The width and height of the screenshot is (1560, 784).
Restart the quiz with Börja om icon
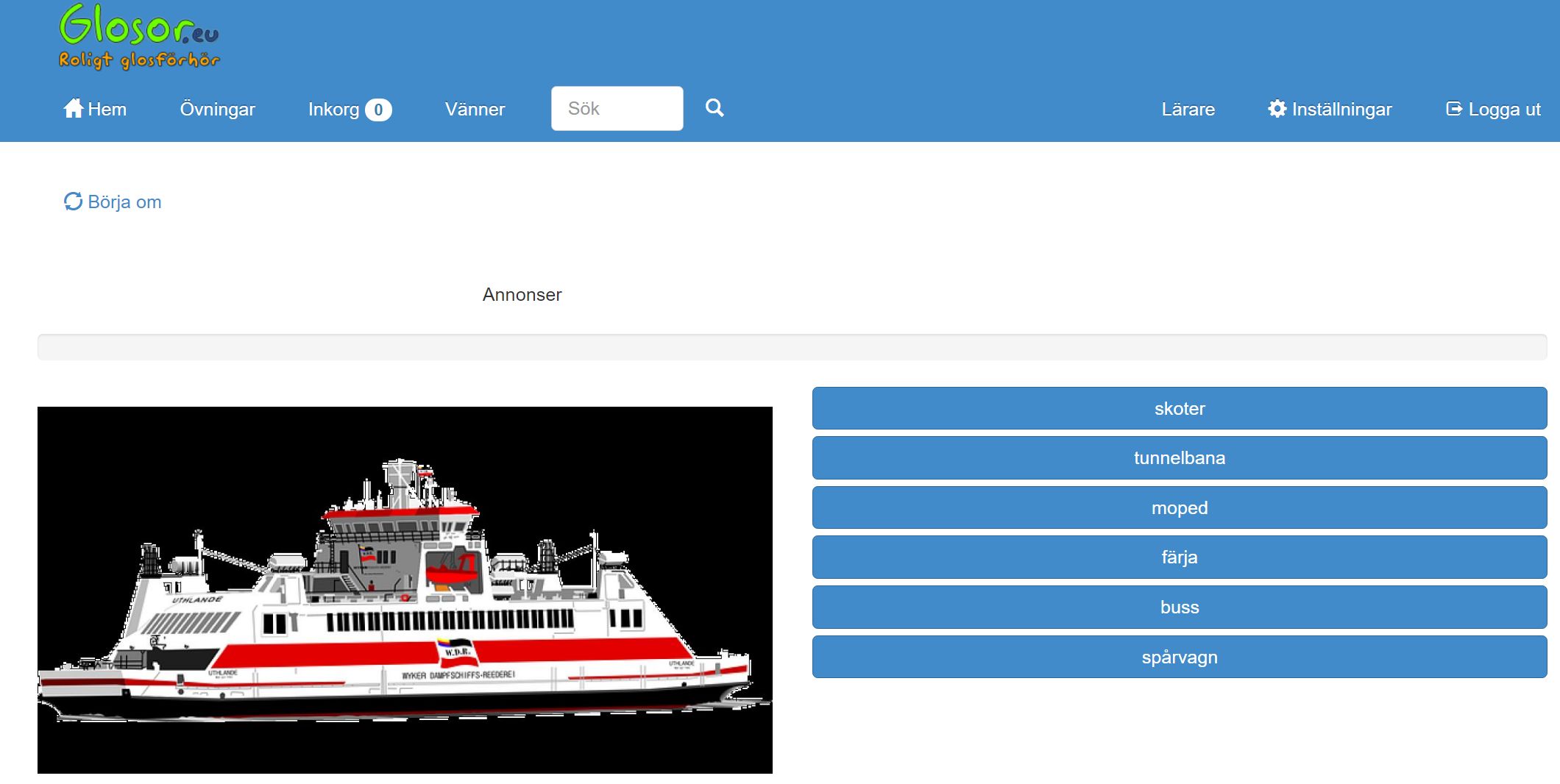(73, 202)
